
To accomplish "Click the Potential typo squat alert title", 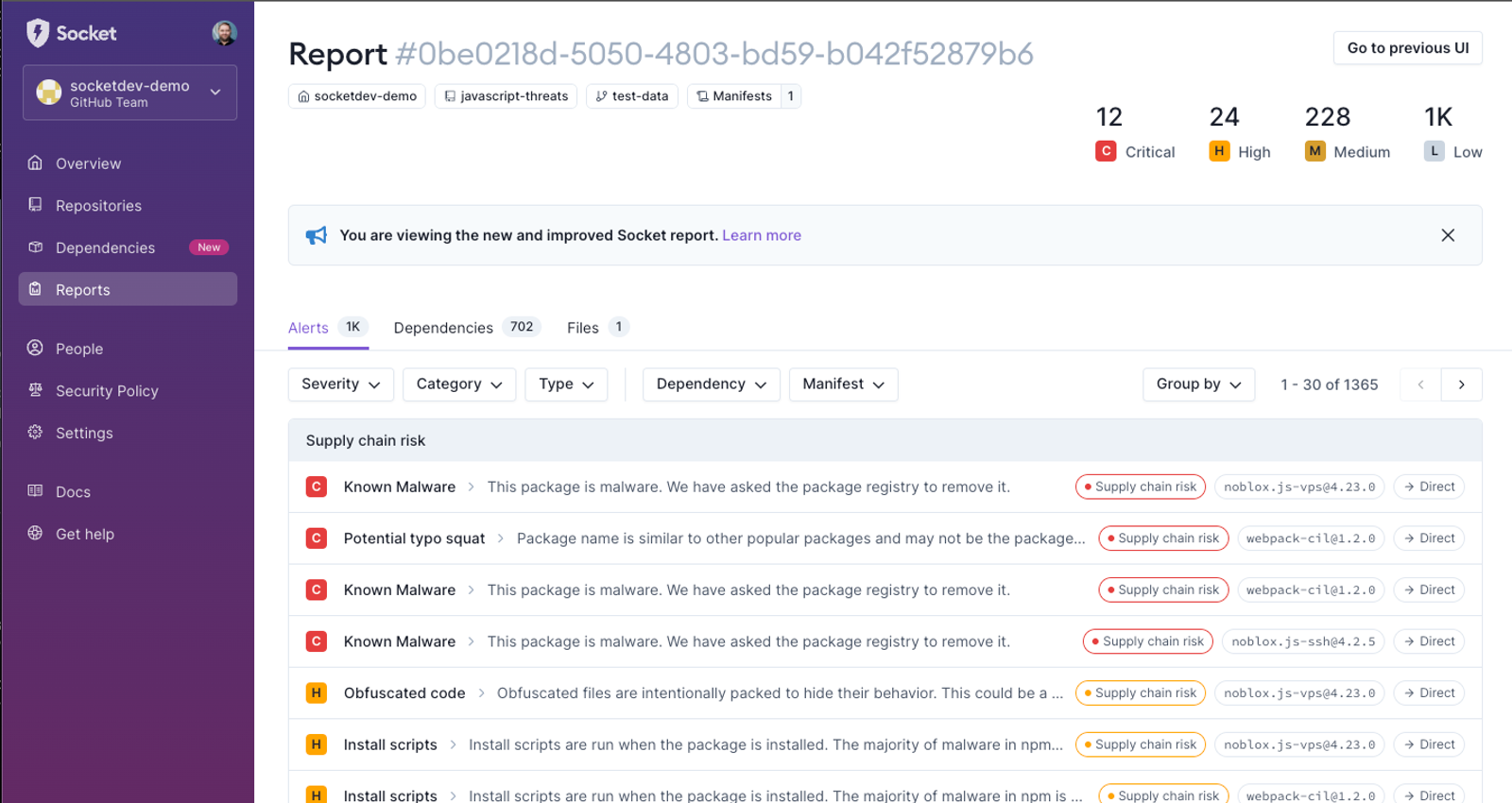I will [414, 538].
